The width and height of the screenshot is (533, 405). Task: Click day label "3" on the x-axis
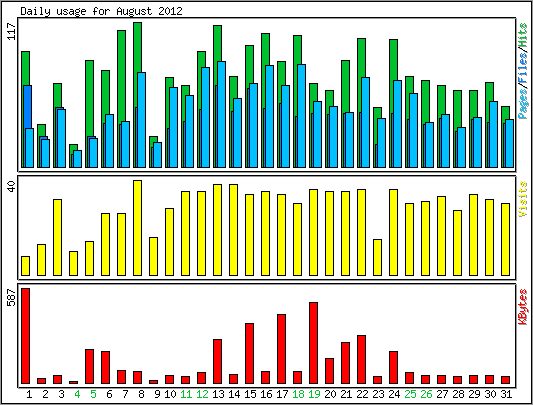tap(61, 394)
